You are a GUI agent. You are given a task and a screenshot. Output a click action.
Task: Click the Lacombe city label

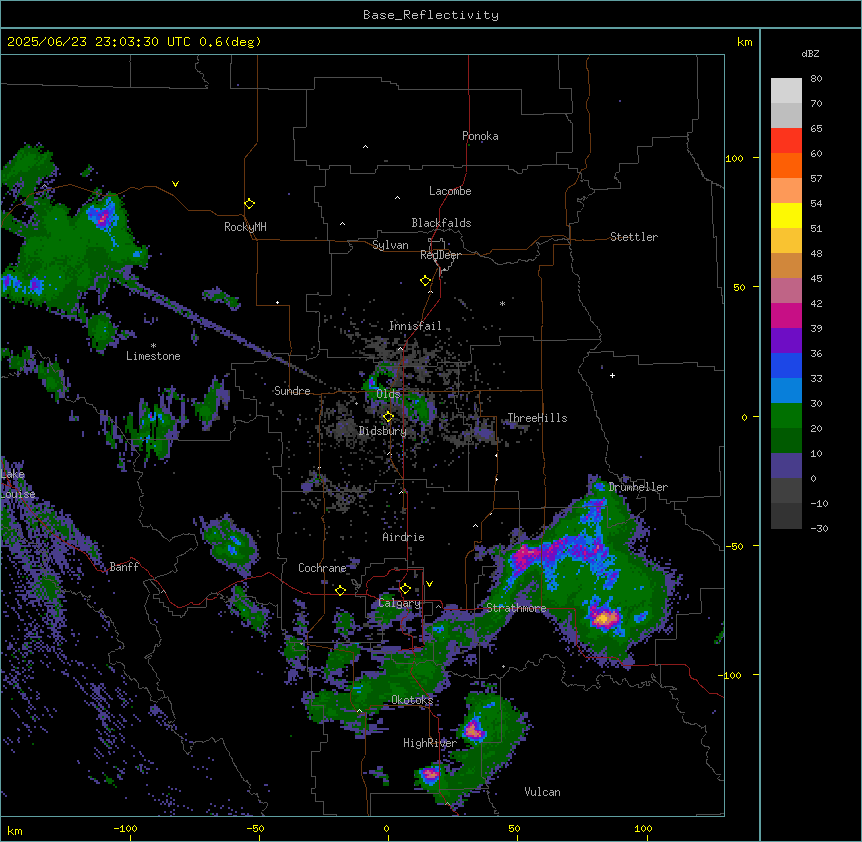450,191
